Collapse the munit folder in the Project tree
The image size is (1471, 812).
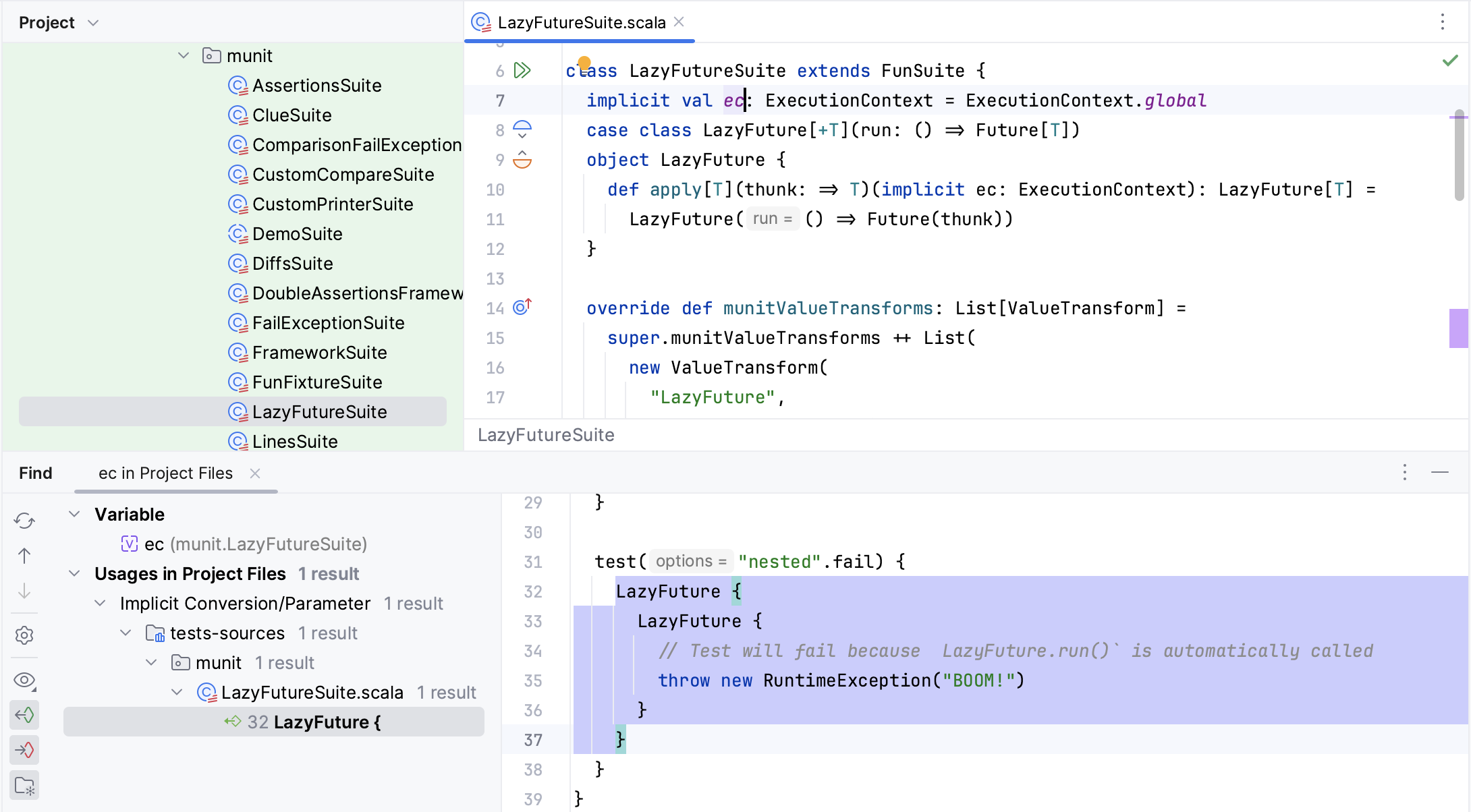183,55
